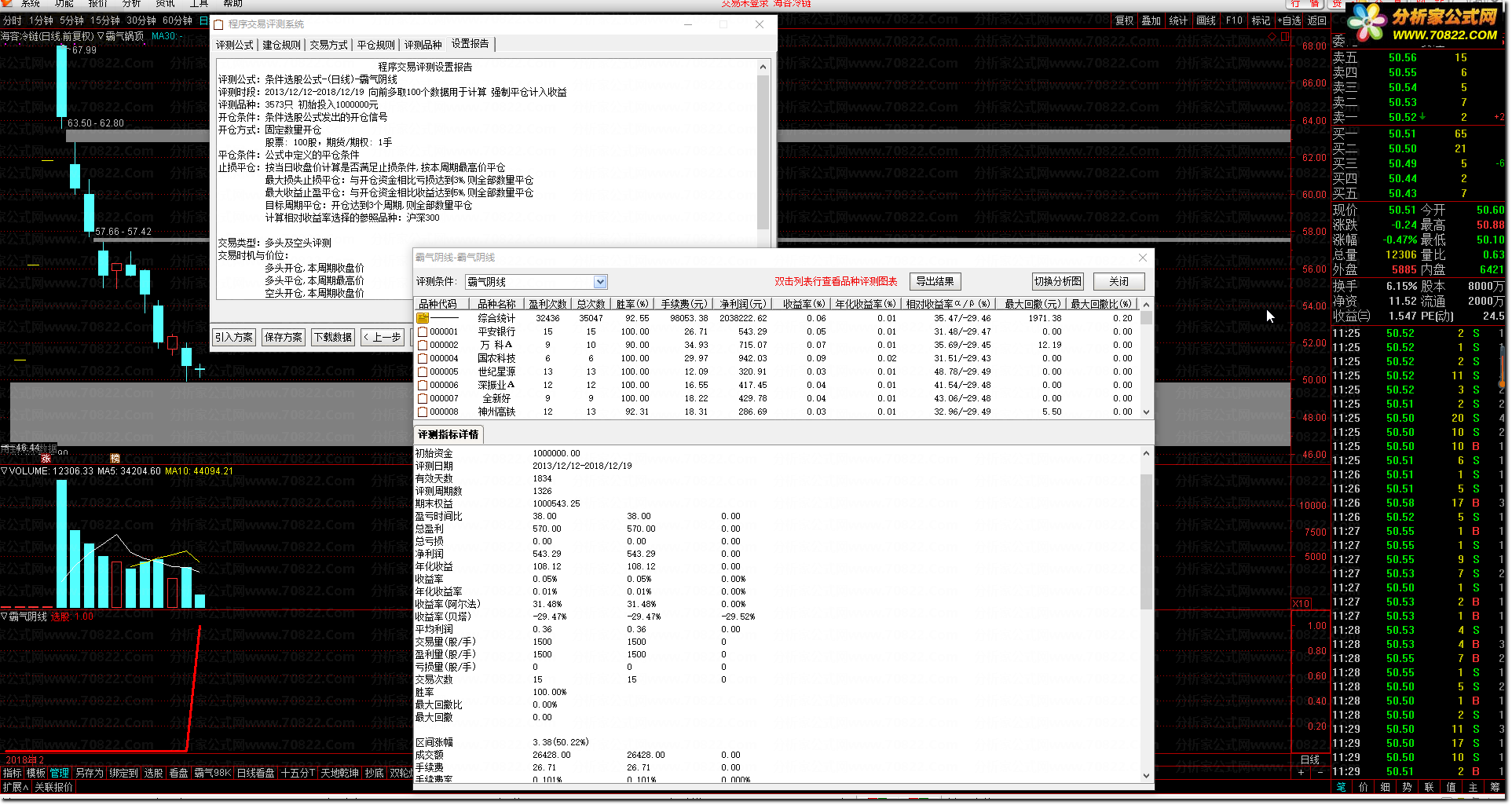Tick the checkbox for stock 000004 国农科技
This screenshot has height=805, width=1512.
[423, 359]
